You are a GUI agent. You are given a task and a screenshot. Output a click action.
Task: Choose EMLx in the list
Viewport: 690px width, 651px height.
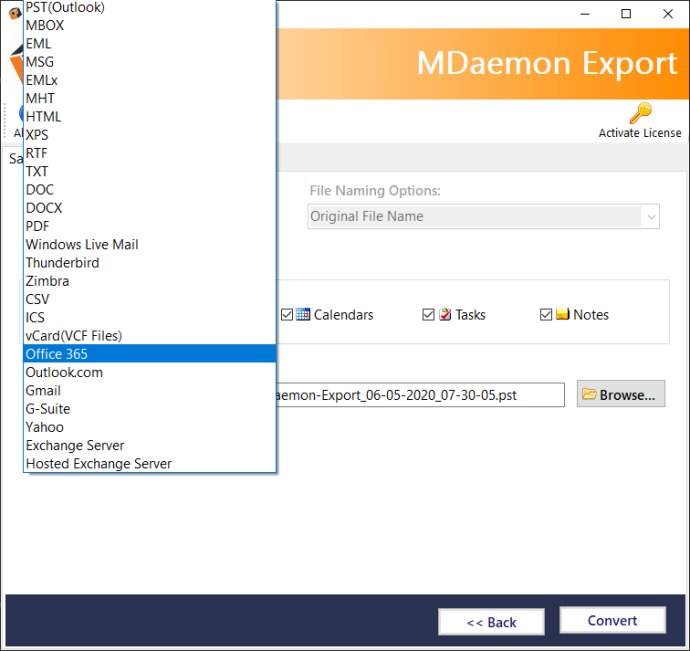[150, 80]
